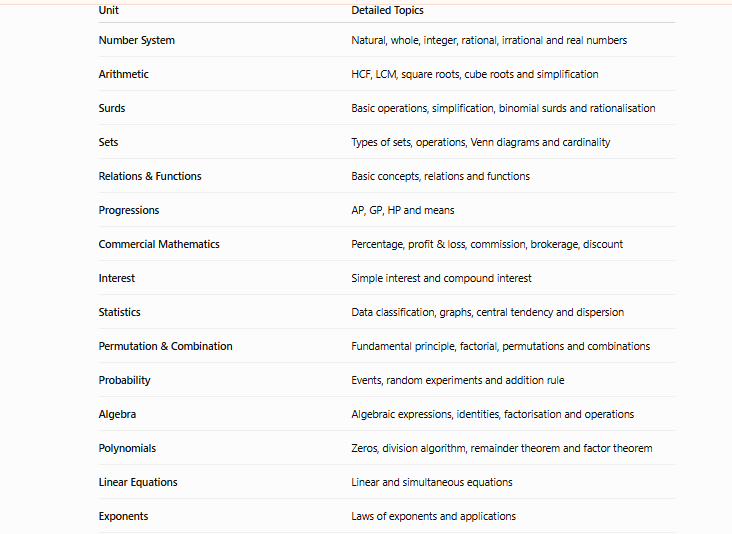Select 'Laws of exponents and applications' text
The height and width of the screenshot is (534, 732).
tap(433, 517)
